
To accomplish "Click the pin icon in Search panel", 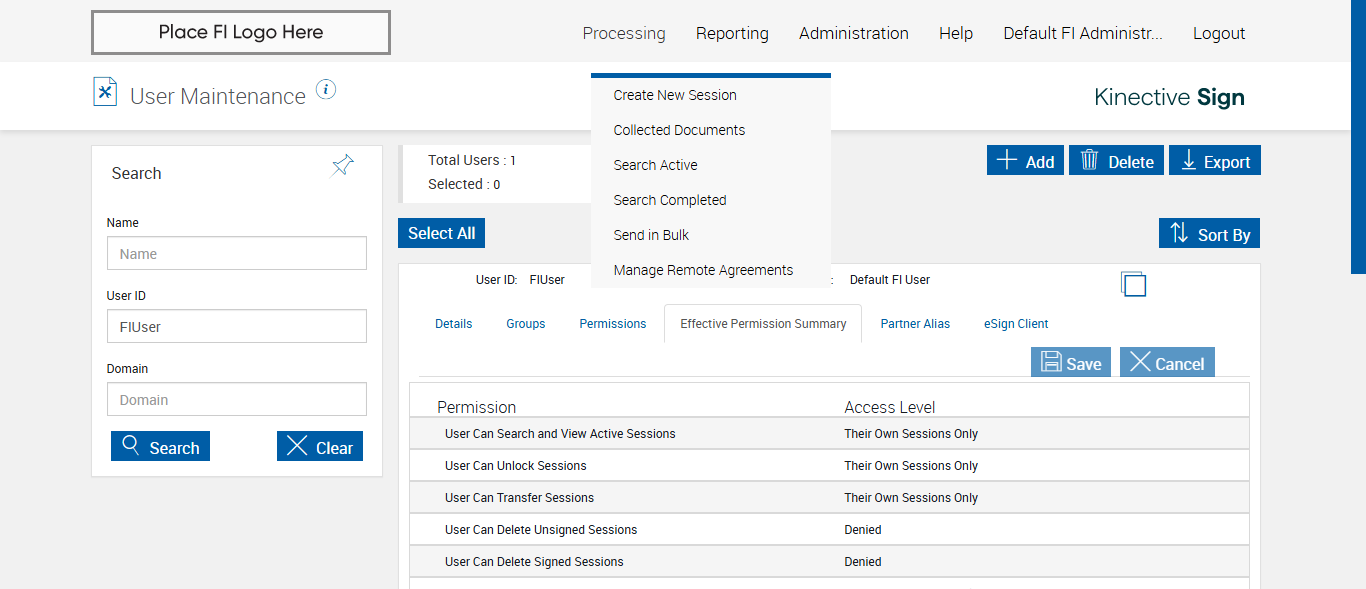I will point(343,166).
